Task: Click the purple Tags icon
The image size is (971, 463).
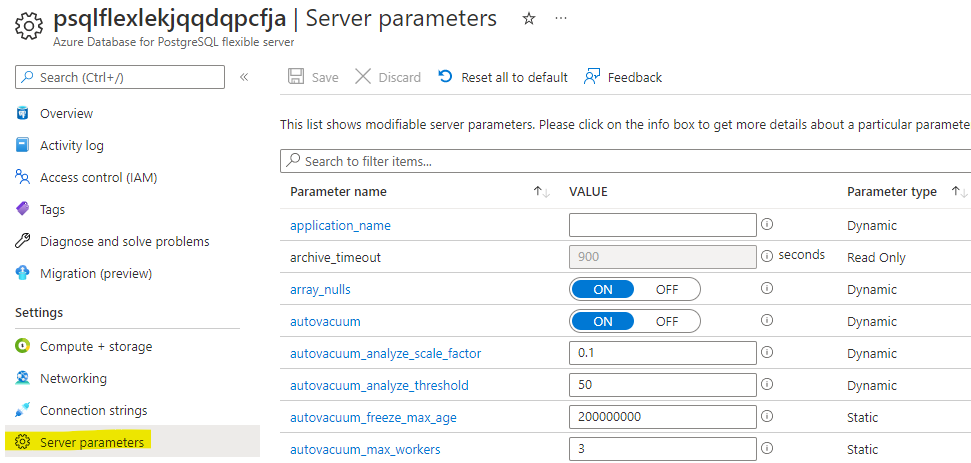Action: [23, 209]
